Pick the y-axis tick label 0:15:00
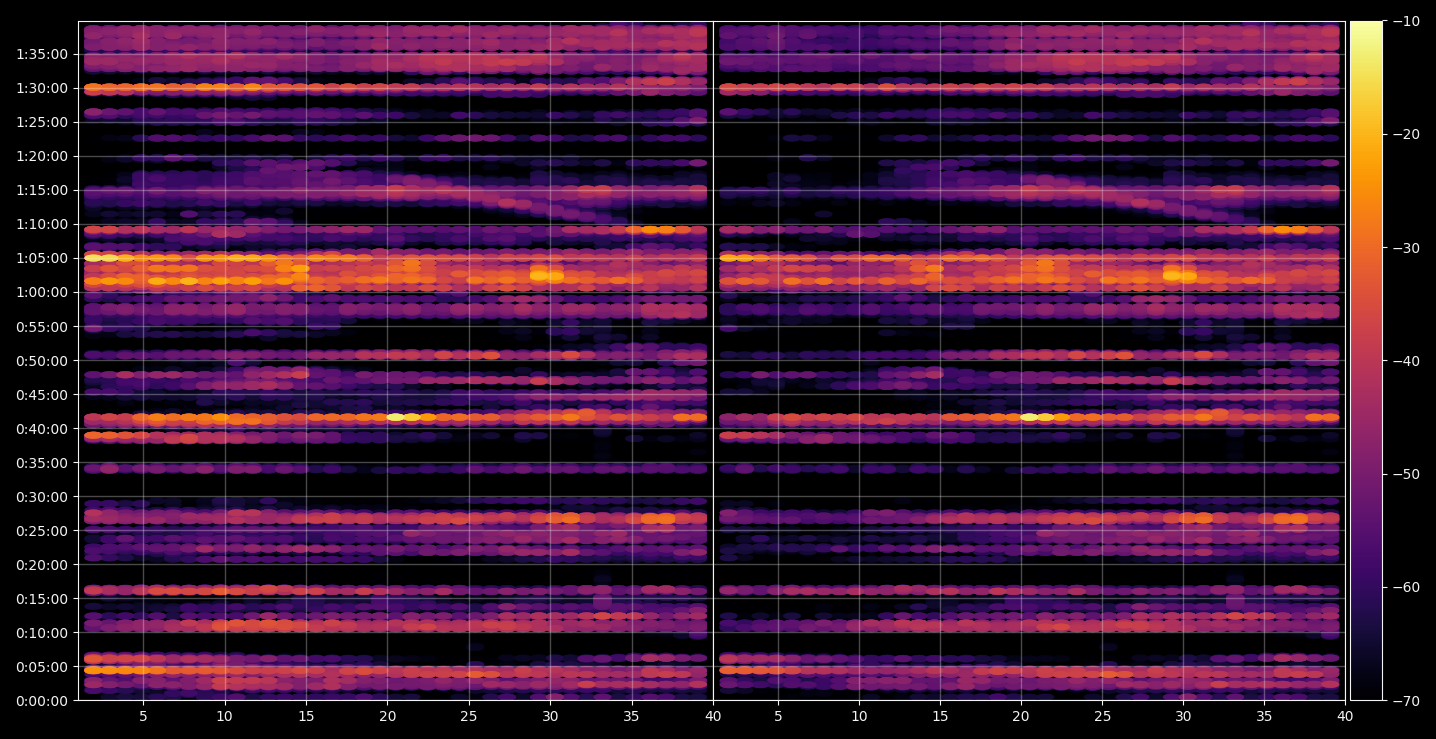The image size is (1436, 739). click(42, 598)
